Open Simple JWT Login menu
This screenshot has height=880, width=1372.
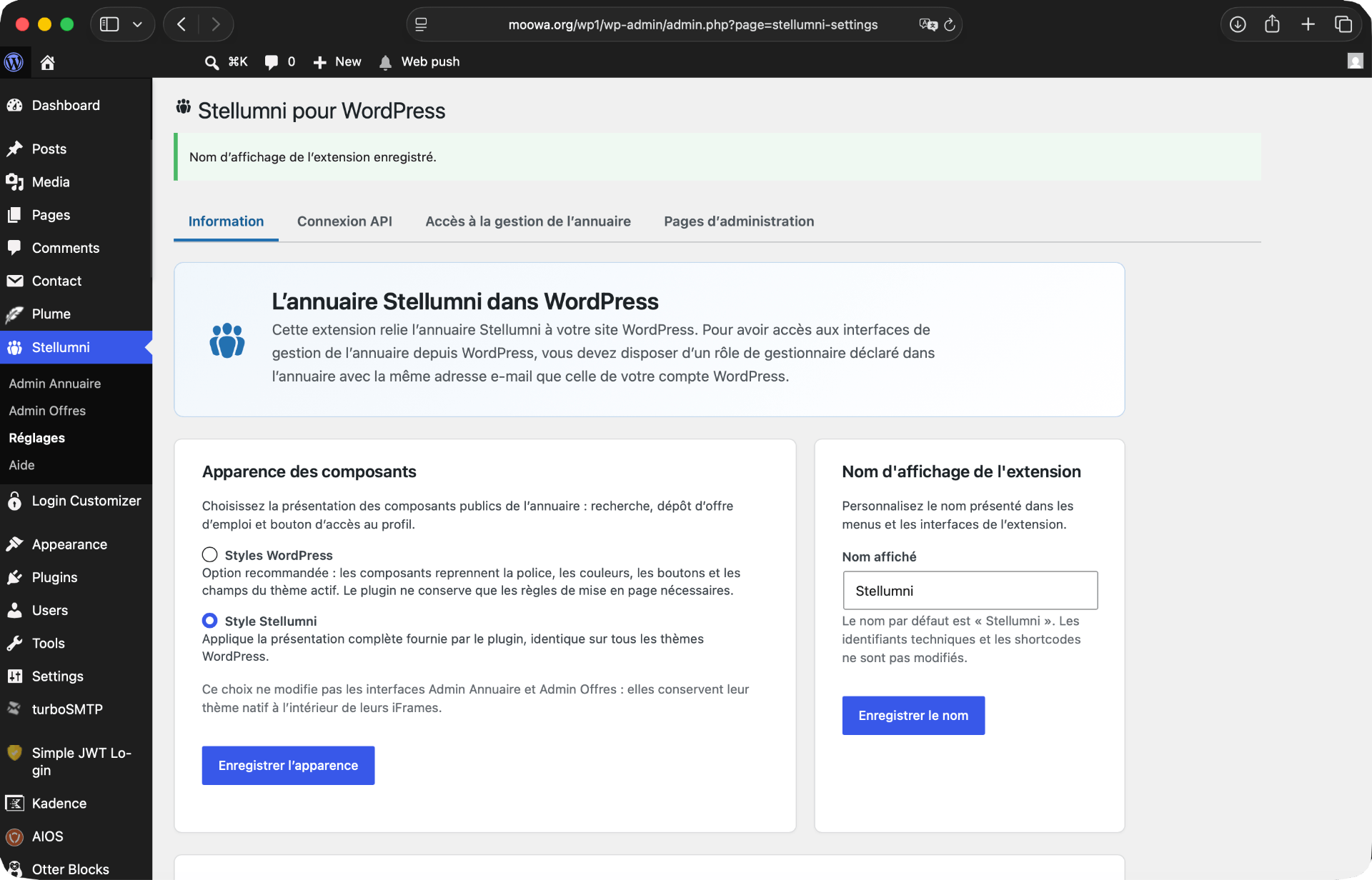pos(76,761)
